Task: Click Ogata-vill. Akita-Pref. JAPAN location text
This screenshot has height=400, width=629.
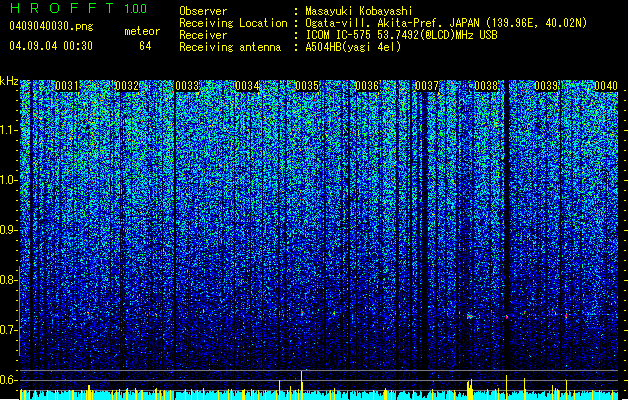Action: [x=446, y=23]
